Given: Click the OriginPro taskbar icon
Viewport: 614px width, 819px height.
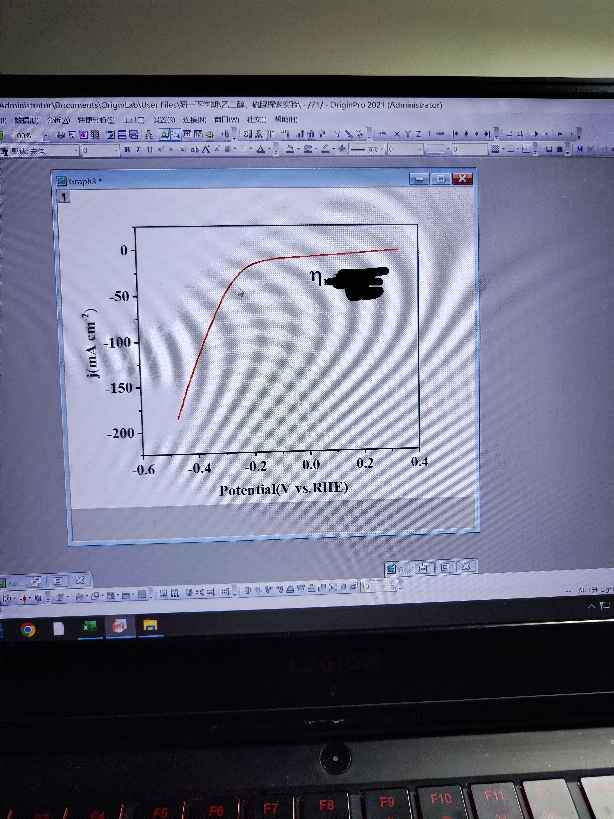Looking at the screenshot, I should [120, 628].
